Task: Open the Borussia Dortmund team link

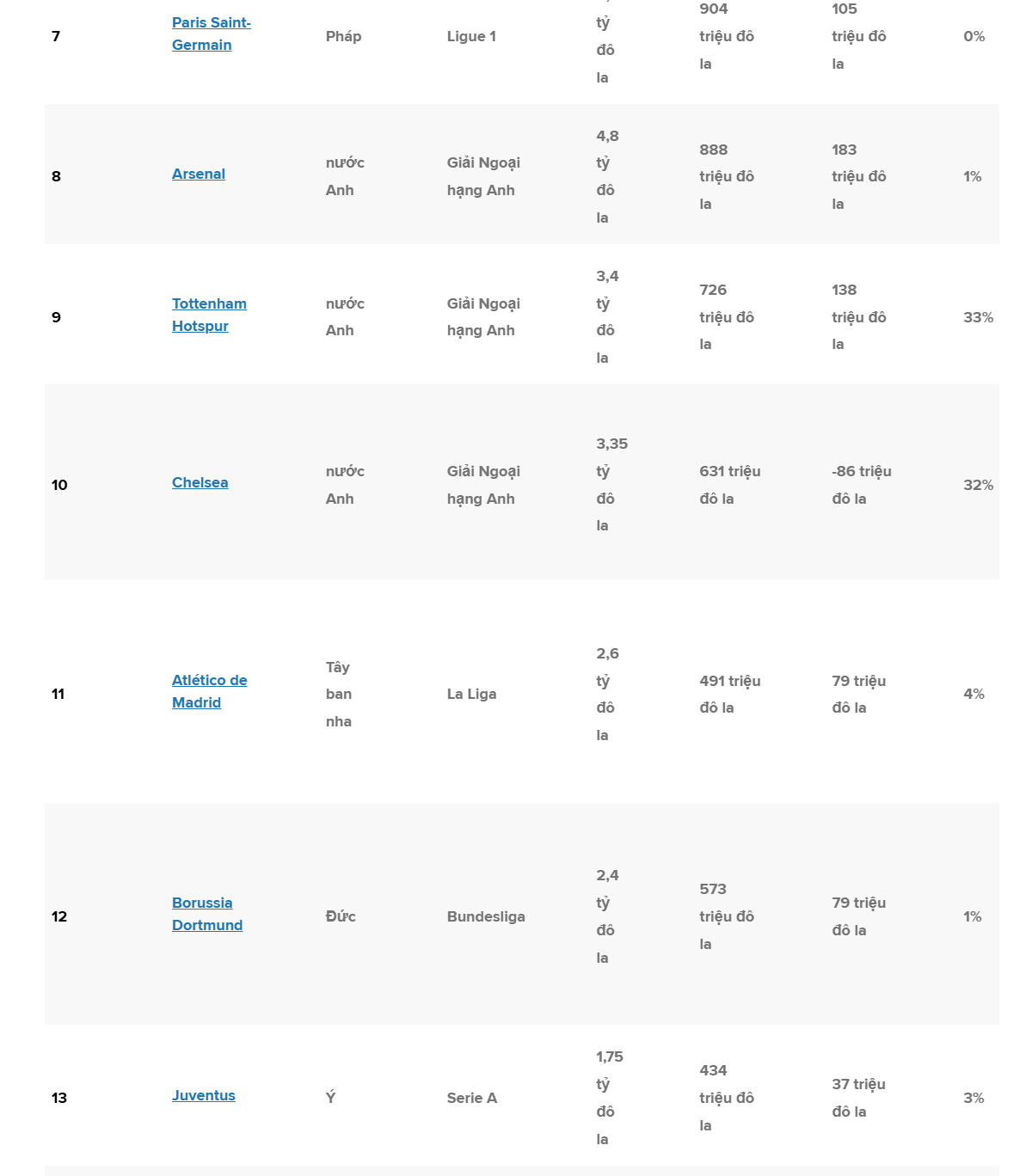Action: pos(207,914)
